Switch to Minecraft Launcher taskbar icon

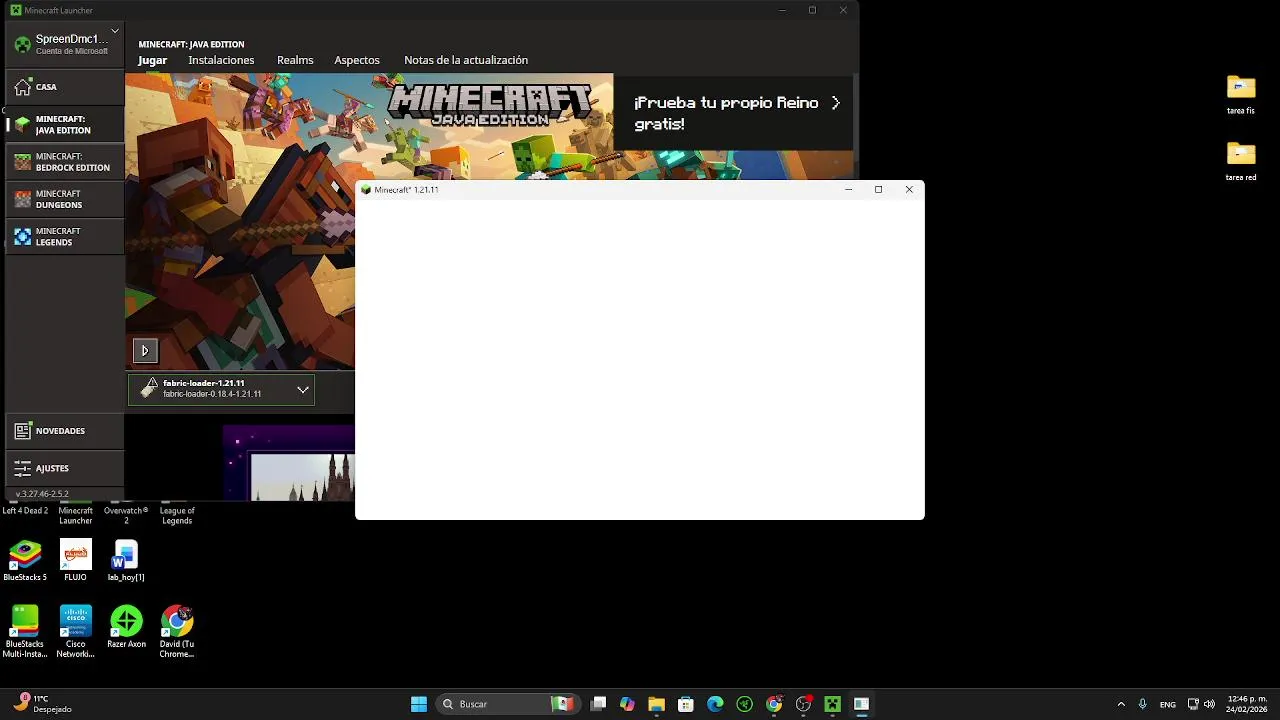click(x=832, y=704)
